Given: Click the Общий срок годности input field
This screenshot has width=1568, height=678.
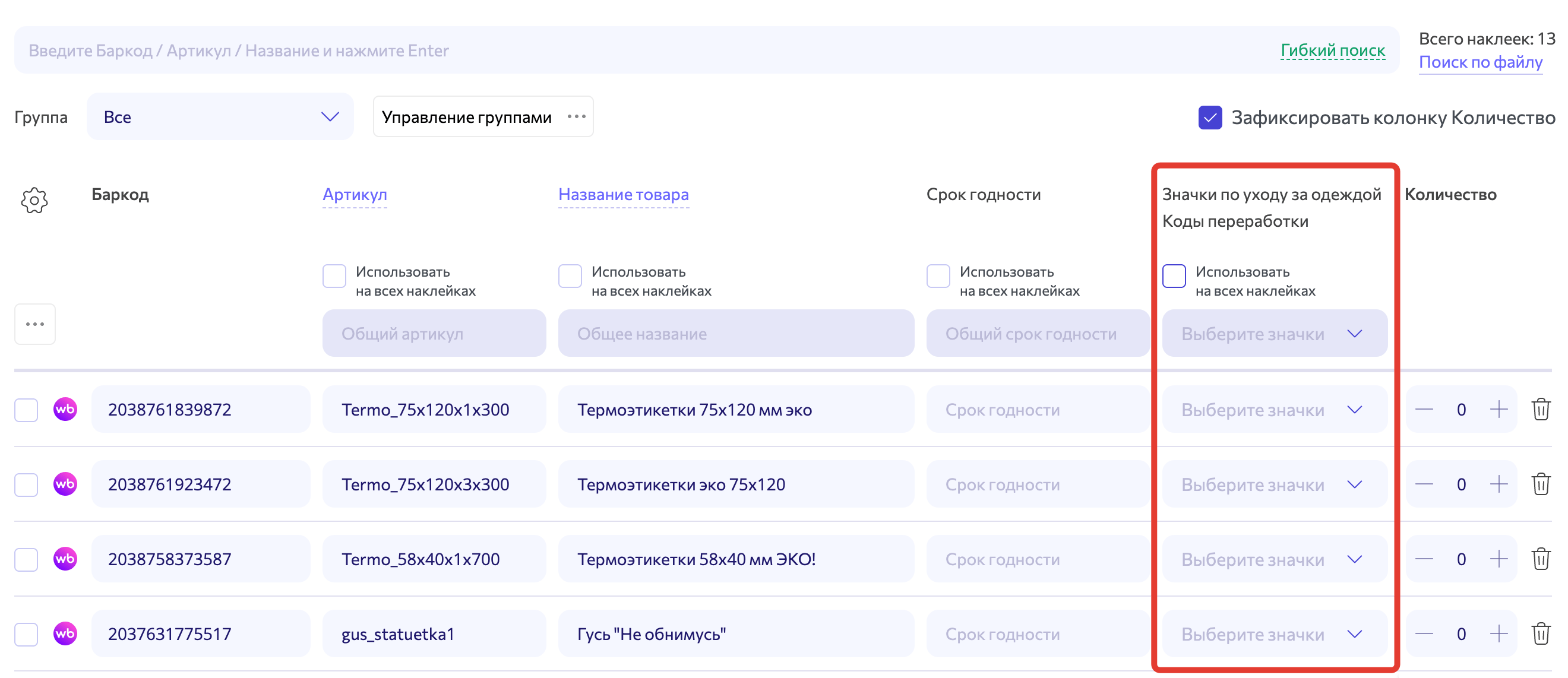Looking at the screenshot, I should pos(1037,333).
